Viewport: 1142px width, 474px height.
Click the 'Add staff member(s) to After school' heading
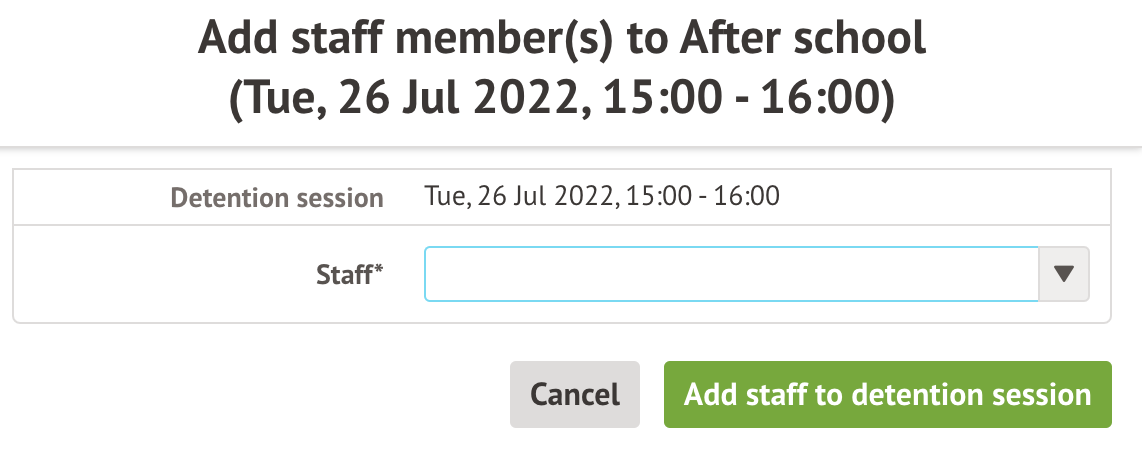pyautogui.click(x=562, y=40)
